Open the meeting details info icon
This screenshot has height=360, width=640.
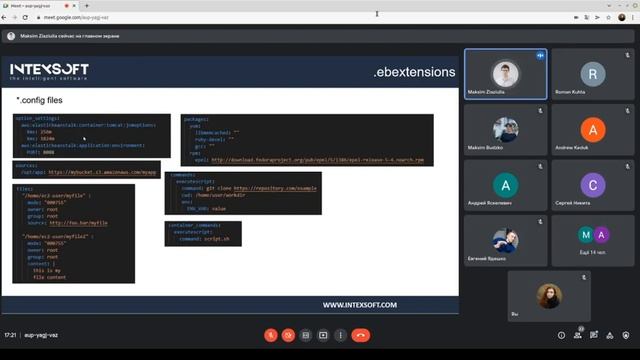pos(562,336)
